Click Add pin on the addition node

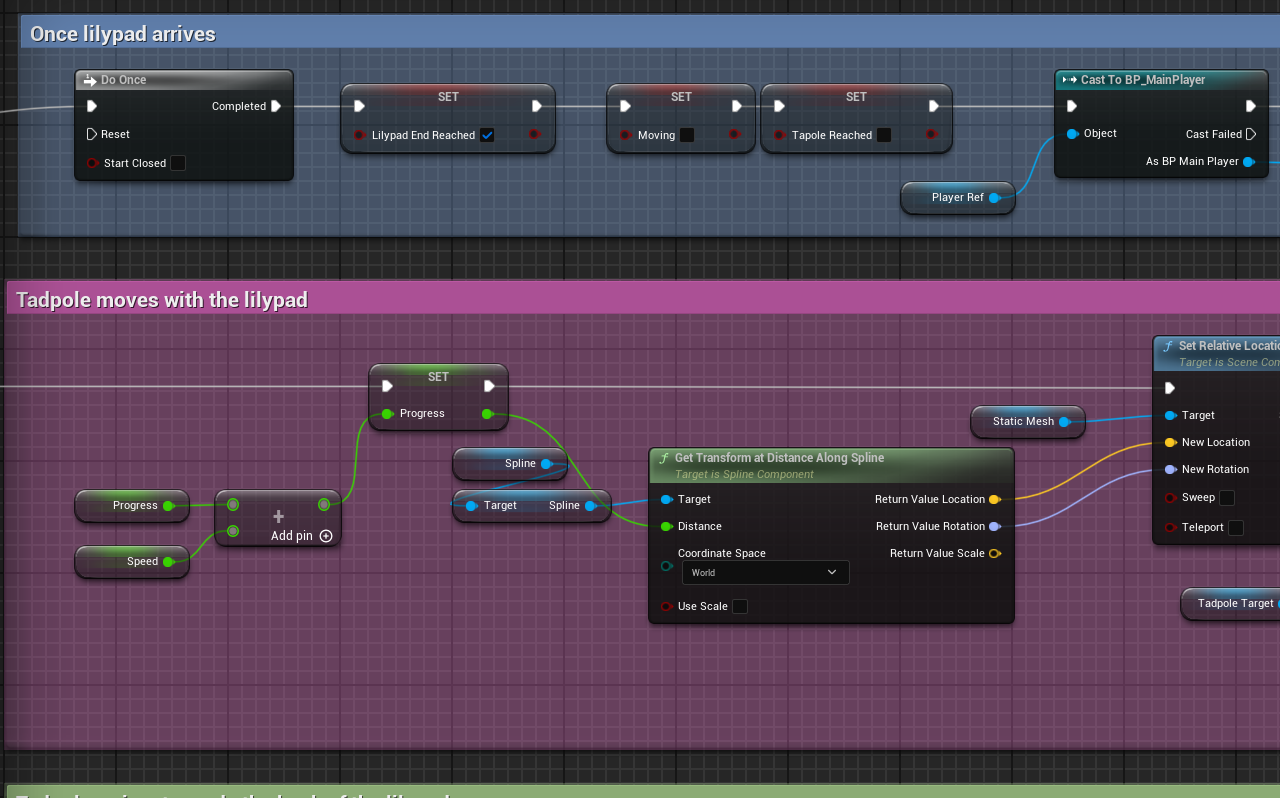tap(301, 536)
